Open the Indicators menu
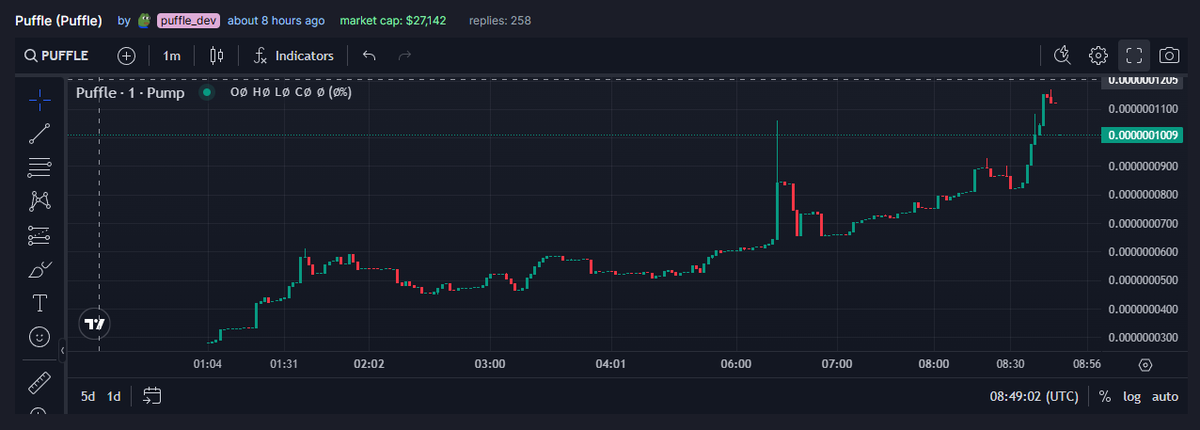1200x430 pixels. 293,56
